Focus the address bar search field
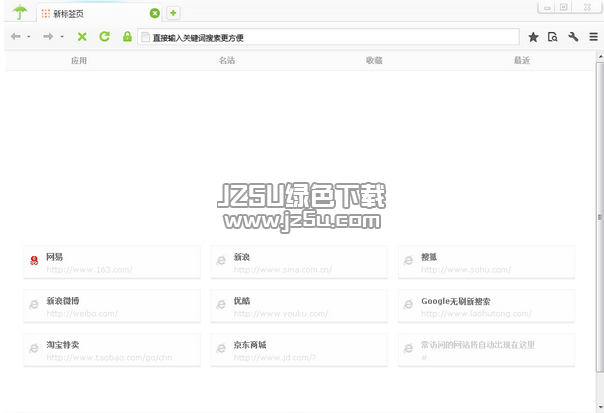This screenshot has height=413, width=604. pyautogui.click(x=329, y=37)
